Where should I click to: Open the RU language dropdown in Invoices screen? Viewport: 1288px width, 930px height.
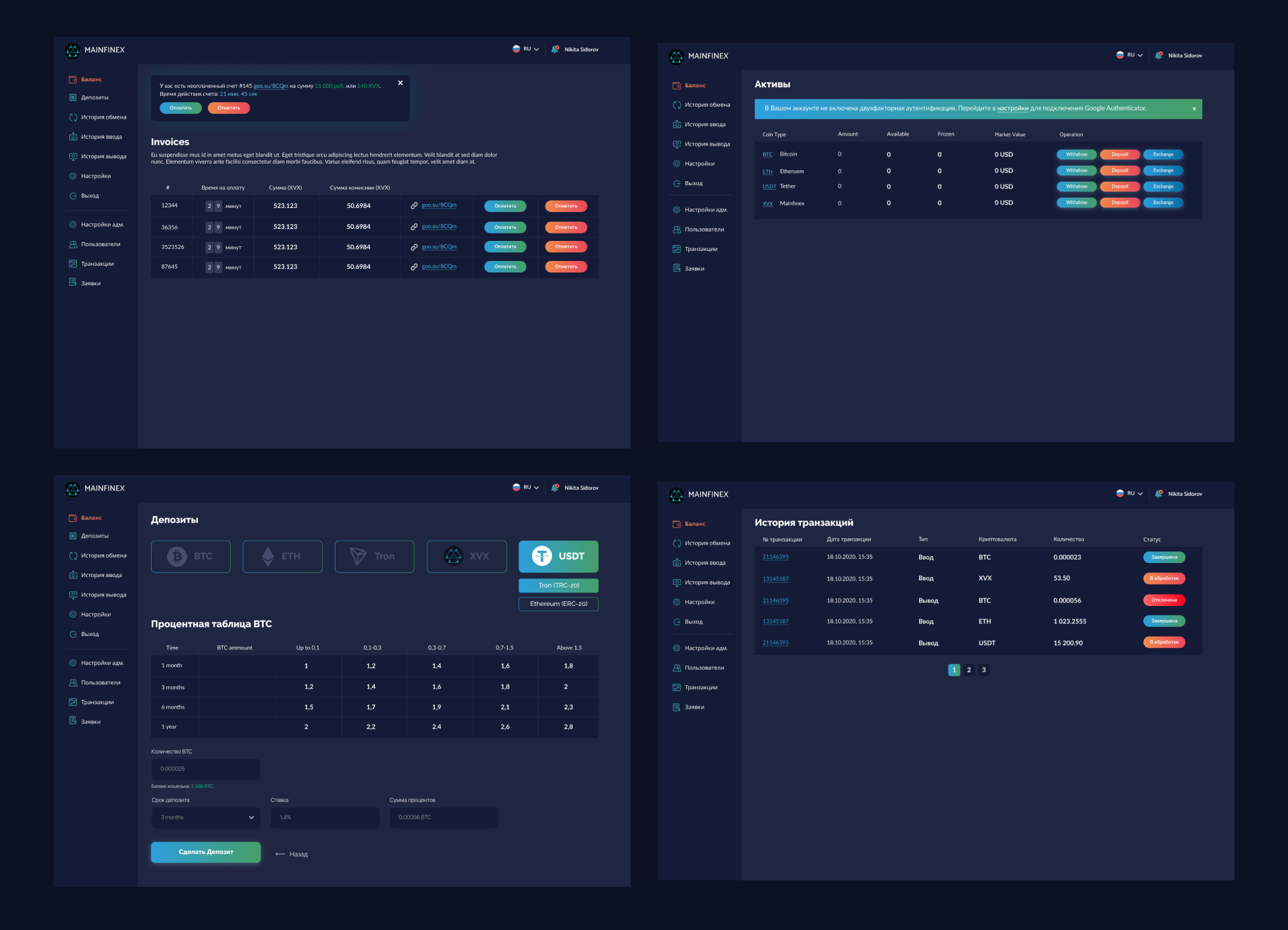pyautogui.click(x=527, y=49)
